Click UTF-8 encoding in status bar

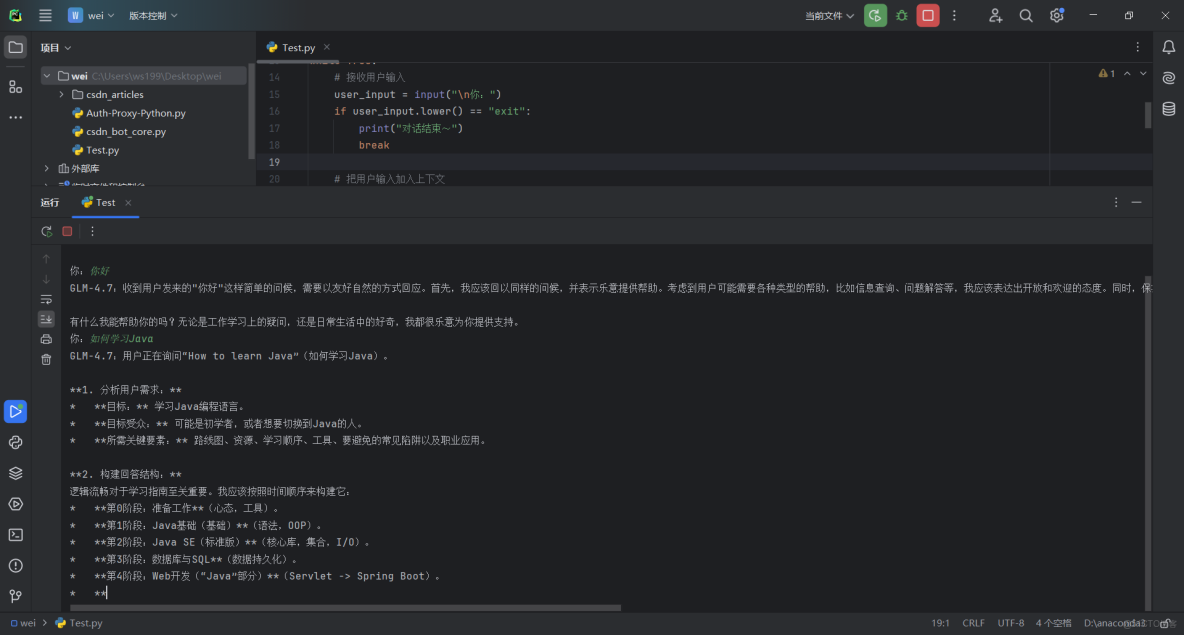1010,622
